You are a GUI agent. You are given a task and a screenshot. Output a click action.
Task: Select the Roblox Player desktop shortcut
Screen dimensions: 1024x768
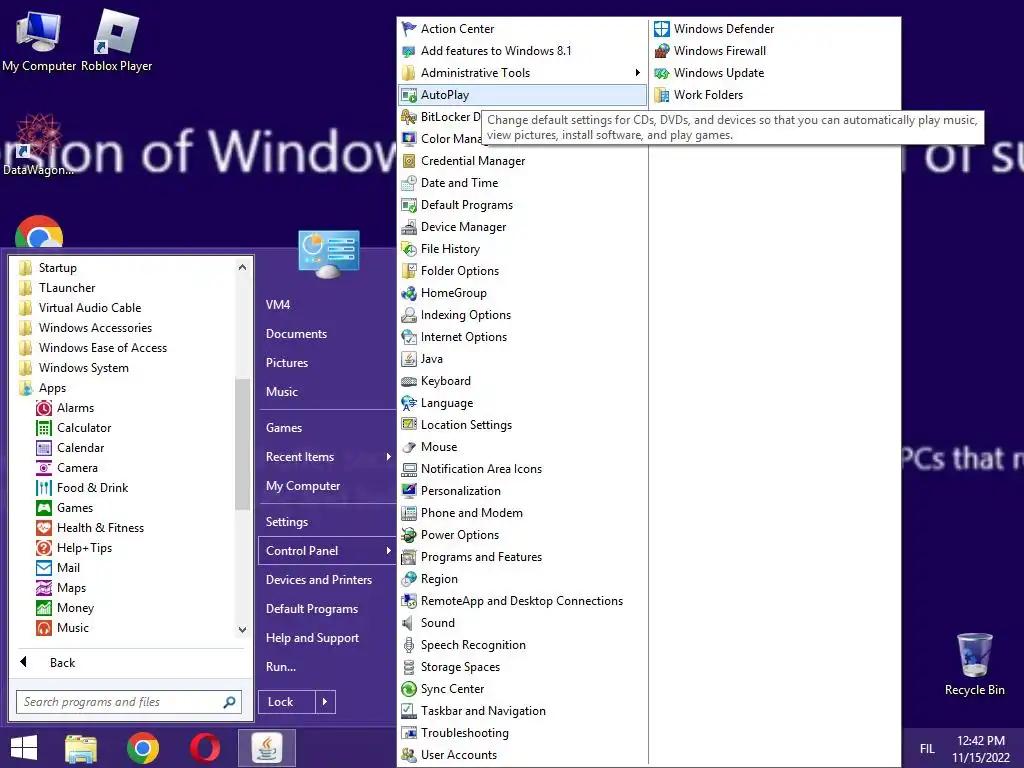coord(116,38)
